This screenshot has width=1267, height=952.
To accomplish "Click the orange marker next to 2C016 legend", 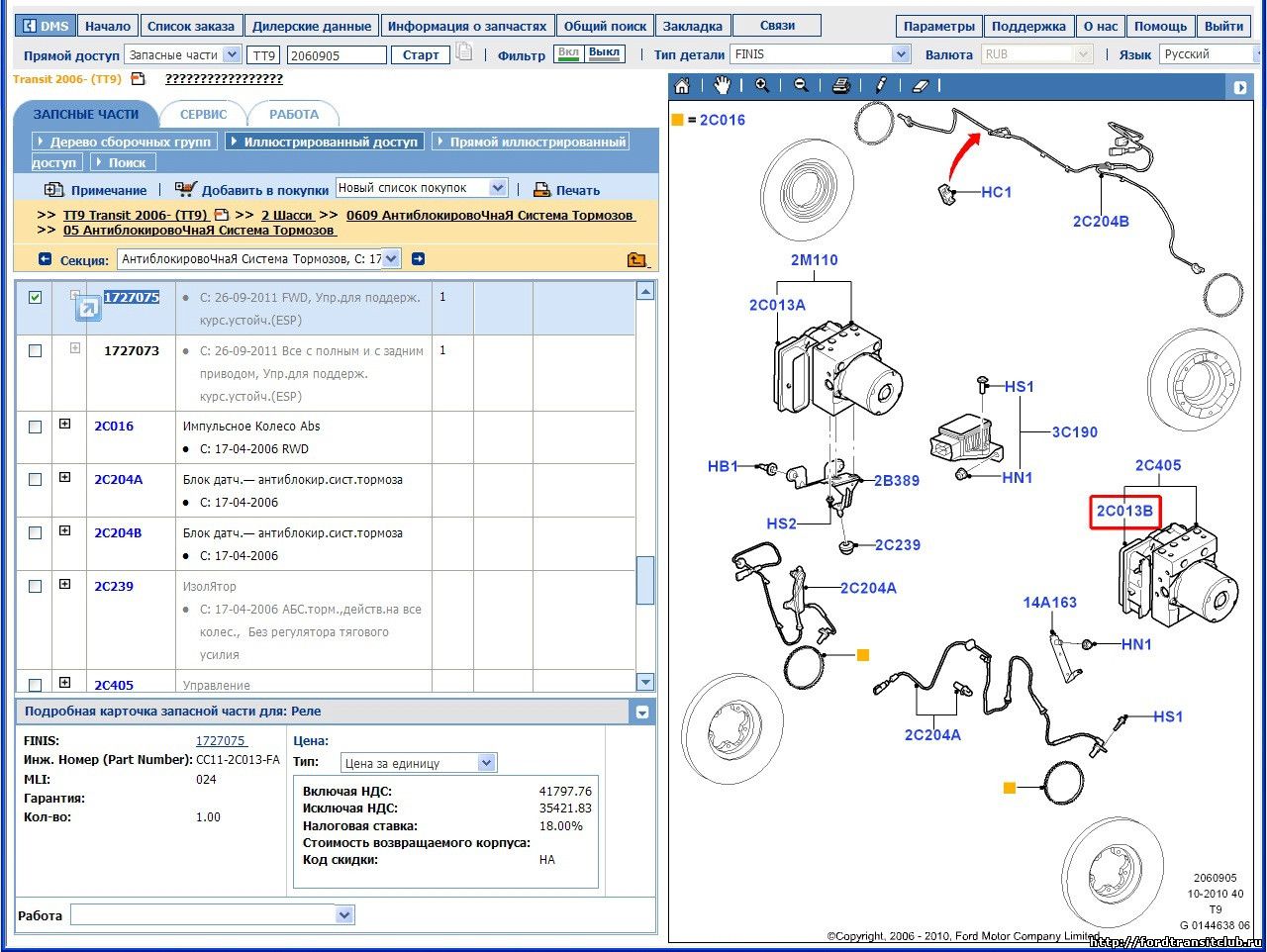I will pyautogui.click(x=677, y=120).
